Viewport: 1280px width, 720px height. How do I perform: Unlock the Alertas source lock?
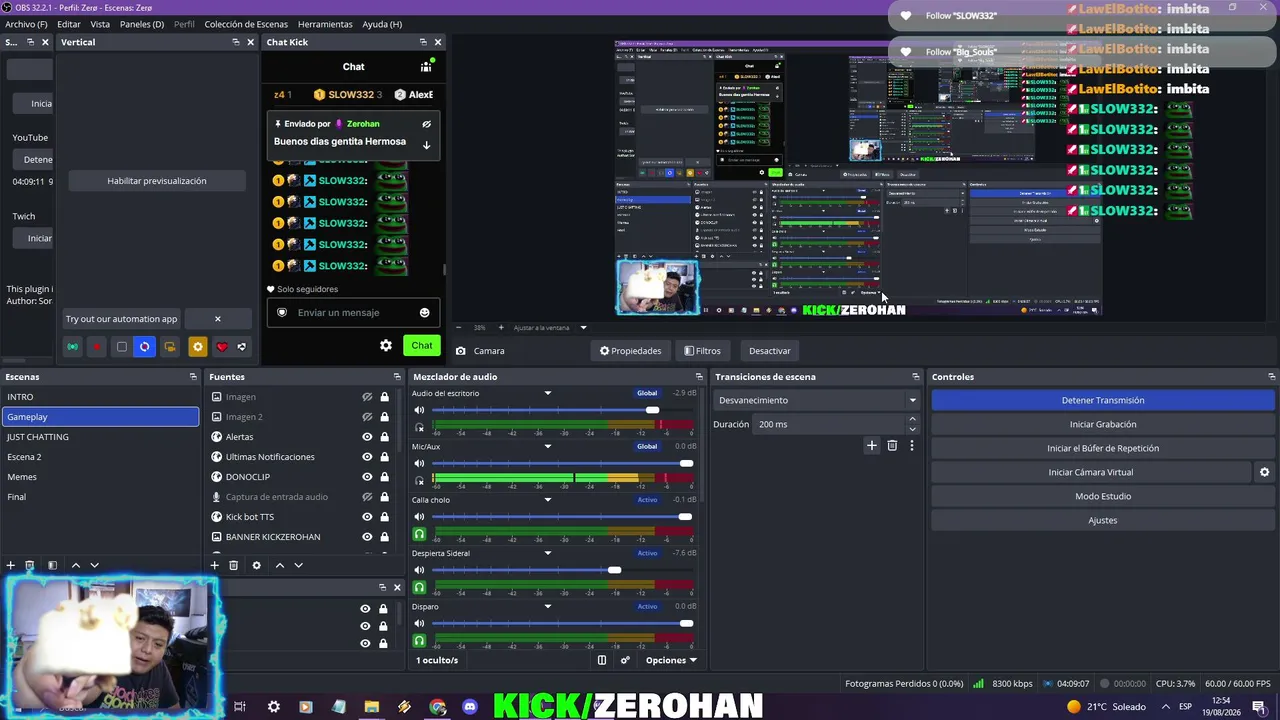tap(384, 437)
